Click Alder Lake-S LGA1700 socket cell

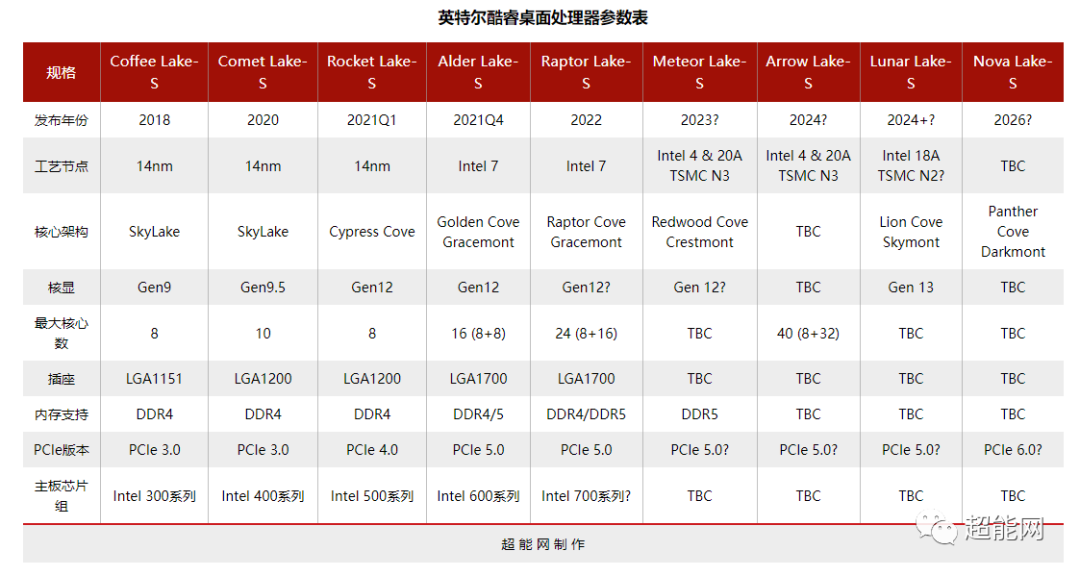478,379
